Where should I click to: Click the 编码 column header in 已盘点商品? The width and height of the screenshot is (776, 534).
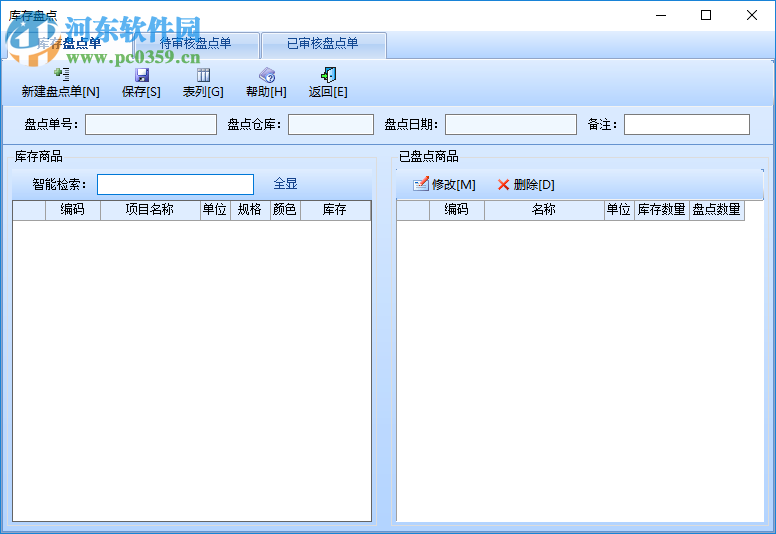456,210
